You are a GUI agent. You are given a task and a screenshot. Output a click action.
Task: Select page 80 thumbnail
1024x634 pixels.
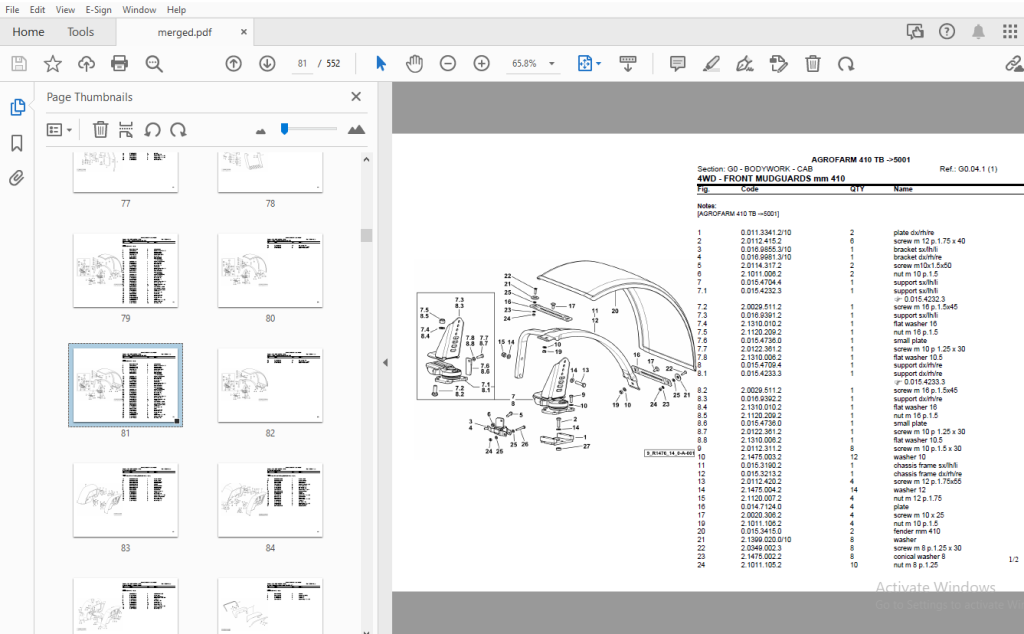click(270, 270)
